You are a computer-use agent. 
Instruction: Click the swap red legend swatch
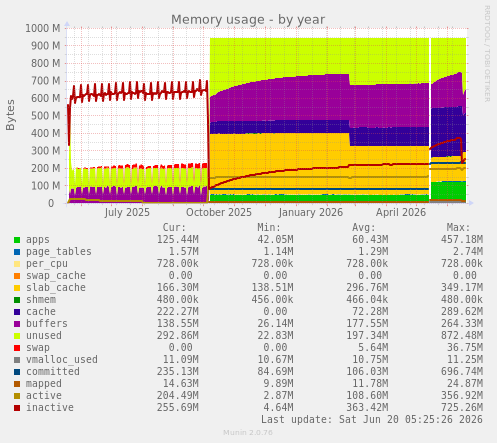tap(17, 348)
